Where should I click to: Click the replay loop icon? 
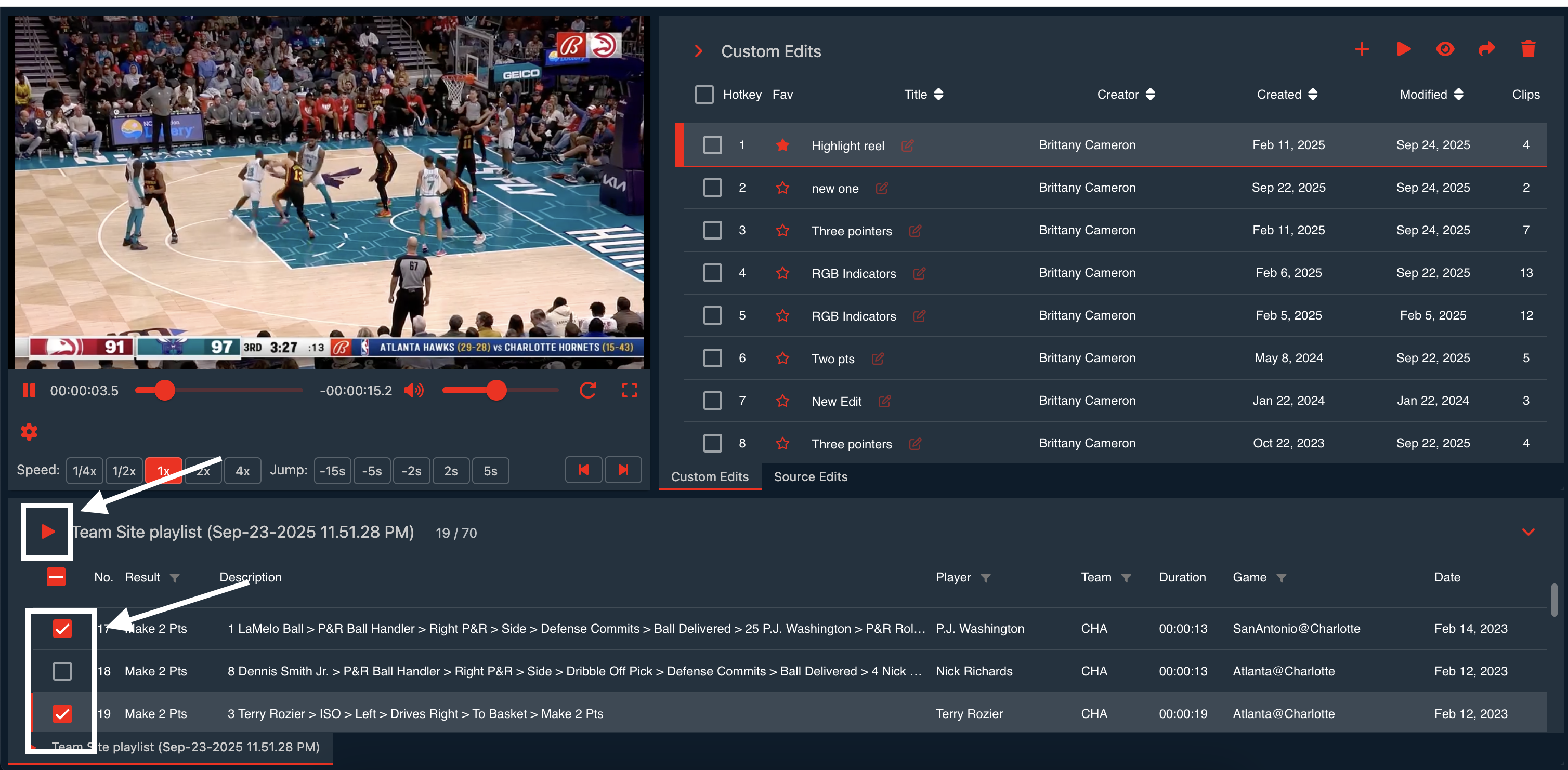pos(587,390)
